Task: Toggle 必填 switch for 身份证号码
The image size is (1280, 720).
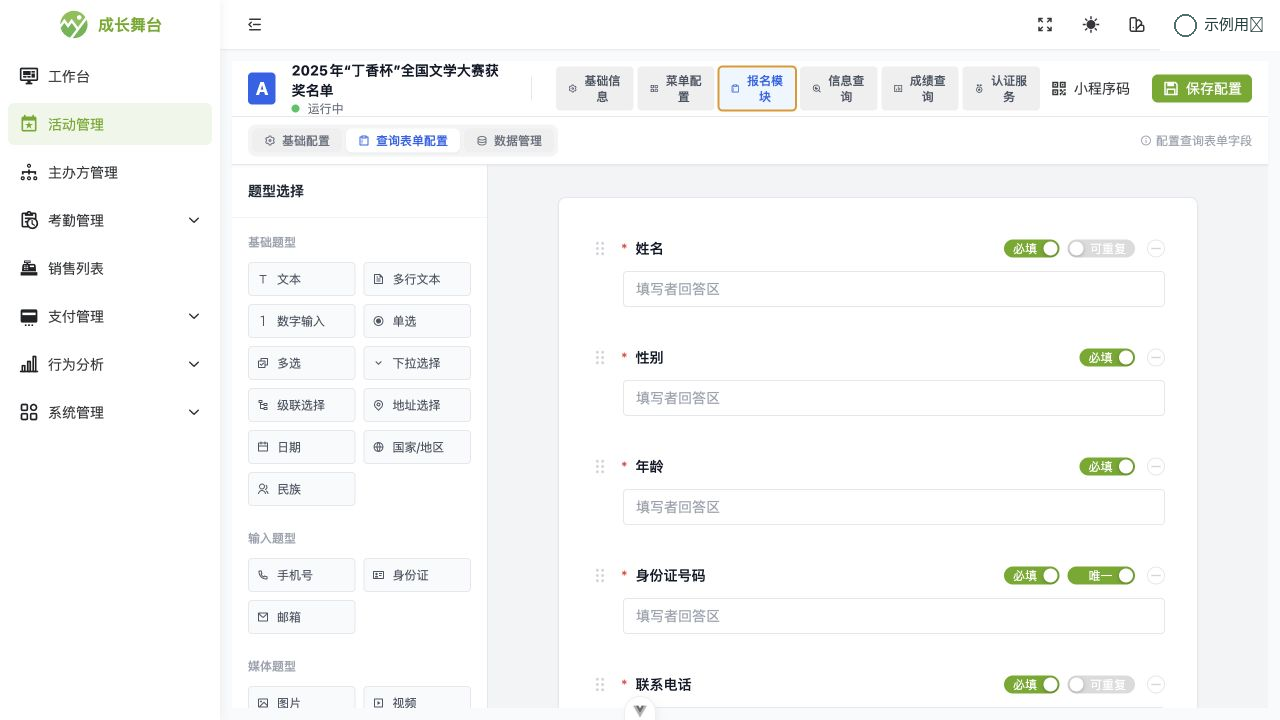Action: point(1032,576)
